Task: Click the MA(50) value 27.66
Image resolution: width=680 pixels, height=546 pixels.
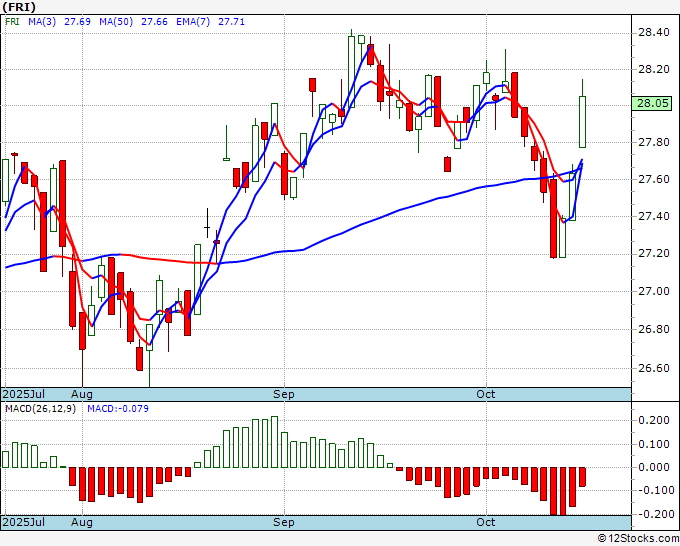Action: [x=154, y=22]
